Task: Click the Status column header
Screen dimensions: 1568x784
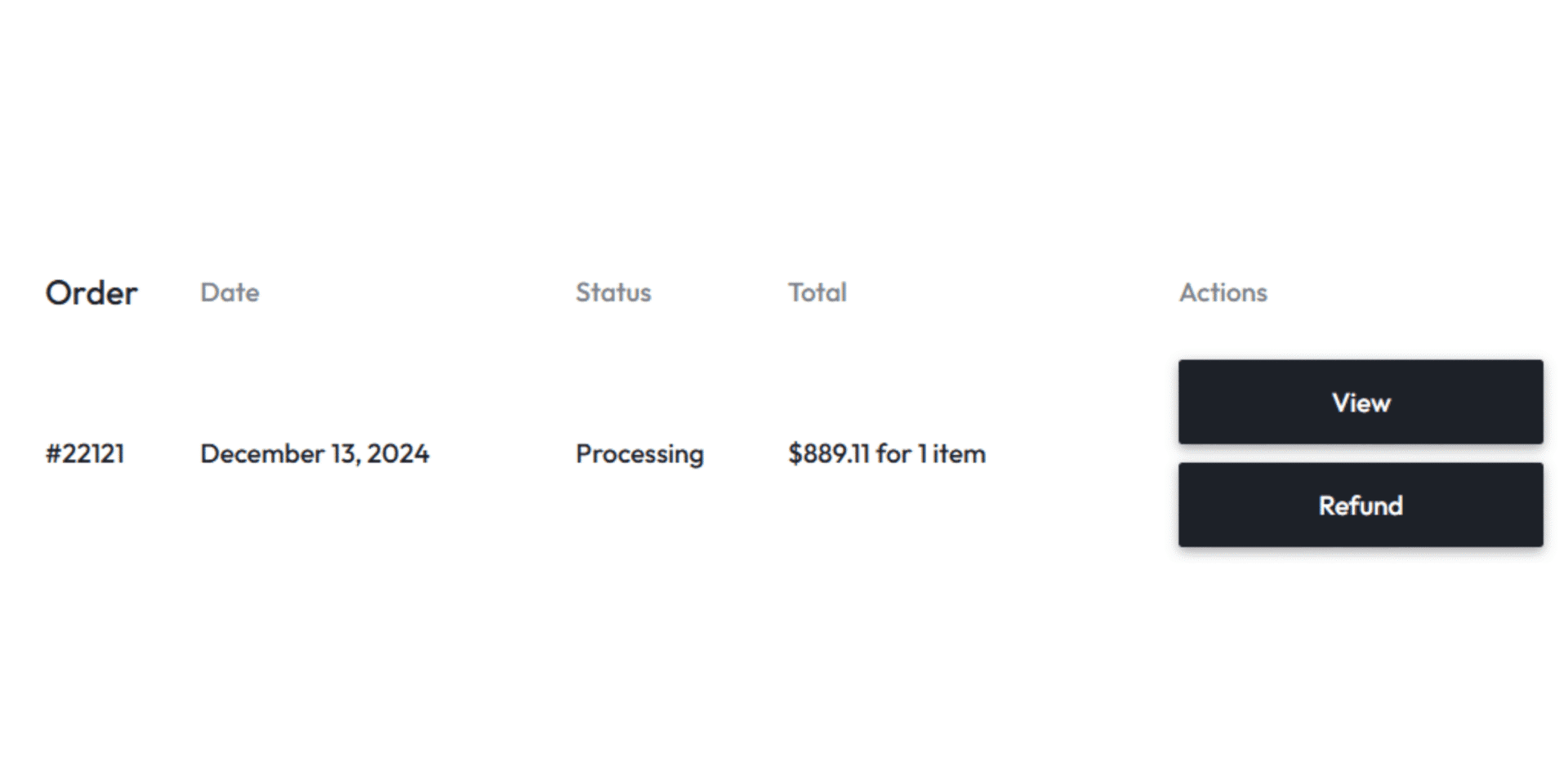Action: (613, 292)
